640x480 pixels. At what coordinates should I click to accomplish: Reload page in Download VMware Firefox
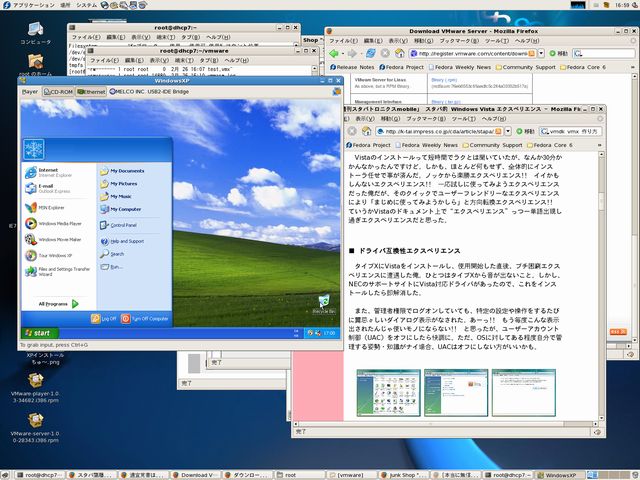[x=371, y=53]
